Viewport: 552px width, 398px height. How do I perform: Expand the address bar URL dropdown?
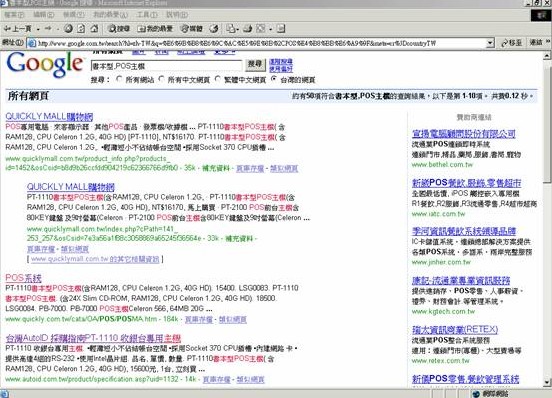pyautogui.click(x=490, y=43)
